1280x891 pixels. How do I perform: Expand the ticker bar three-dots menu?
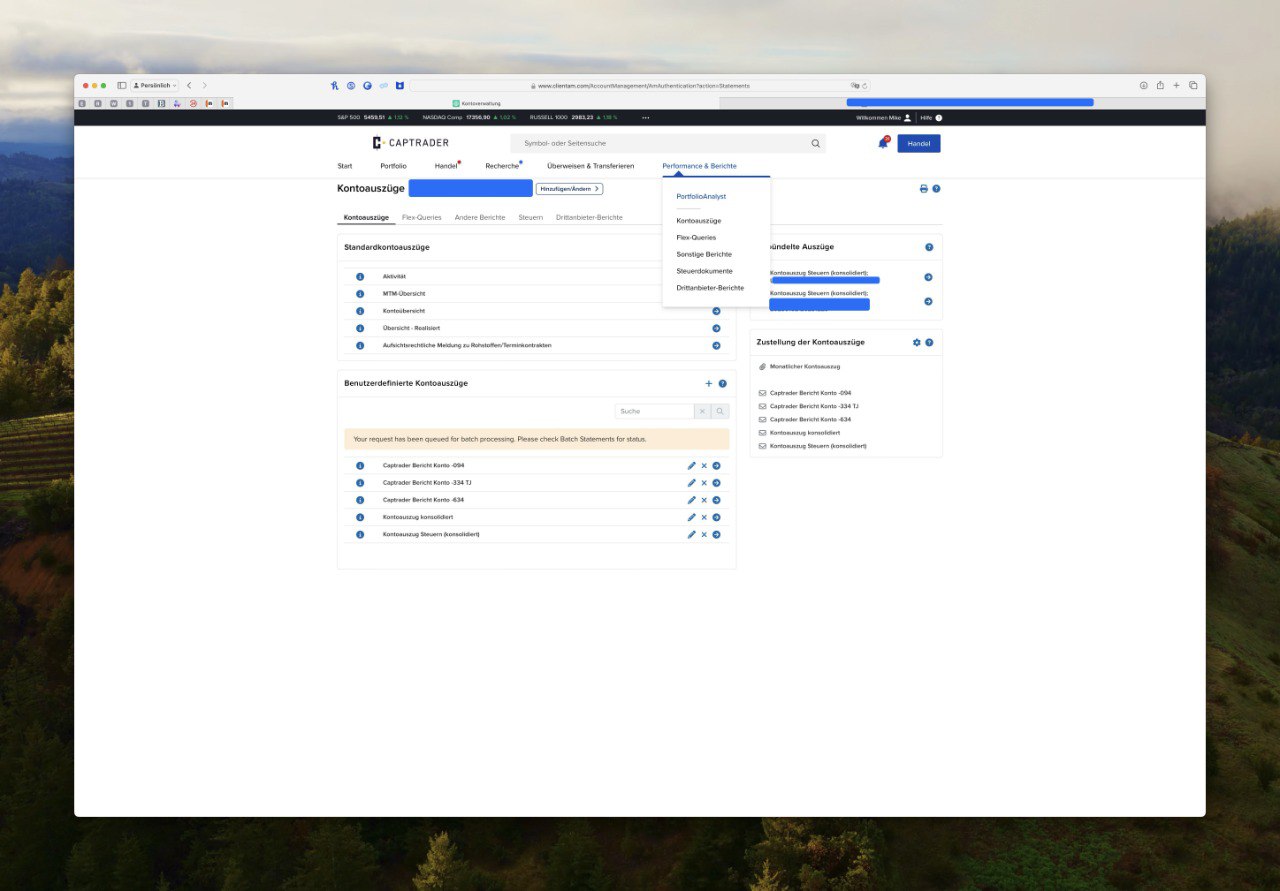click(645, 118)
